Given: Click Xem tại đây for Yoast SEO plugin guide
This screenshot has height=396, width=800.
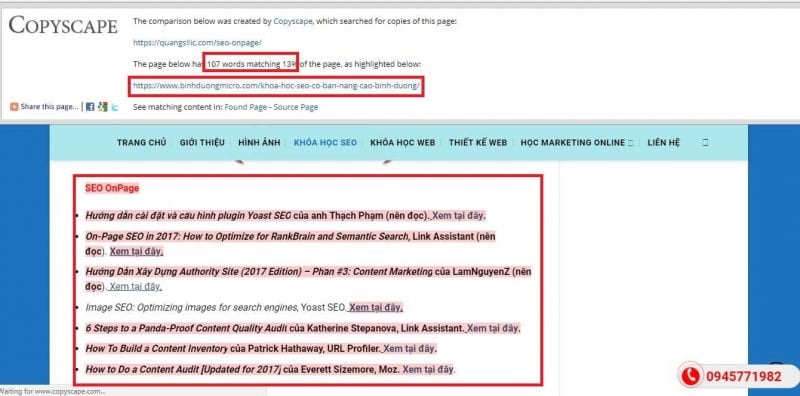Looking at the screenshot, I should pos(458,215).
